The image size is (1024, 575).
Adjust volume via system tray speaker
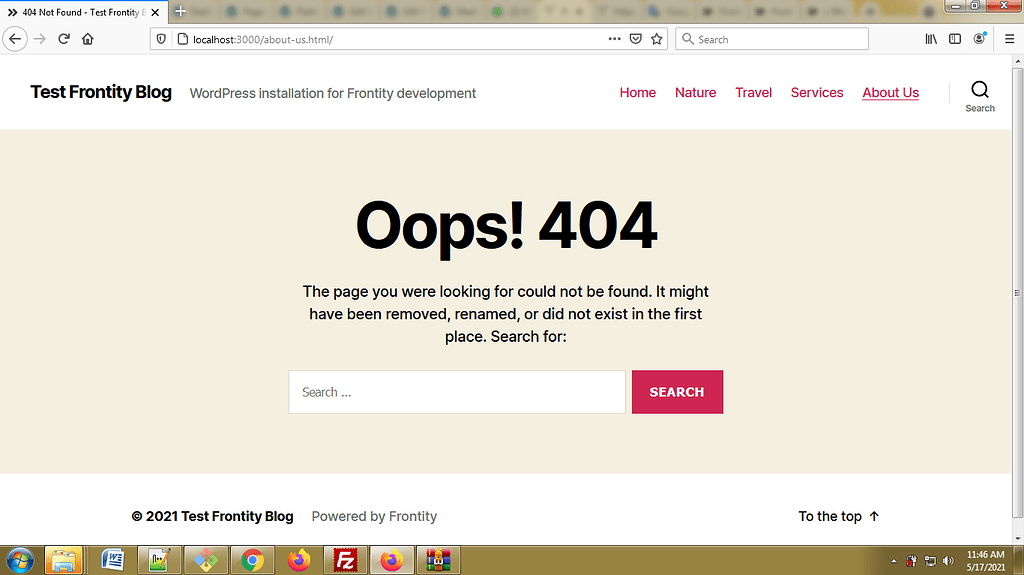(x=948, y=561)
